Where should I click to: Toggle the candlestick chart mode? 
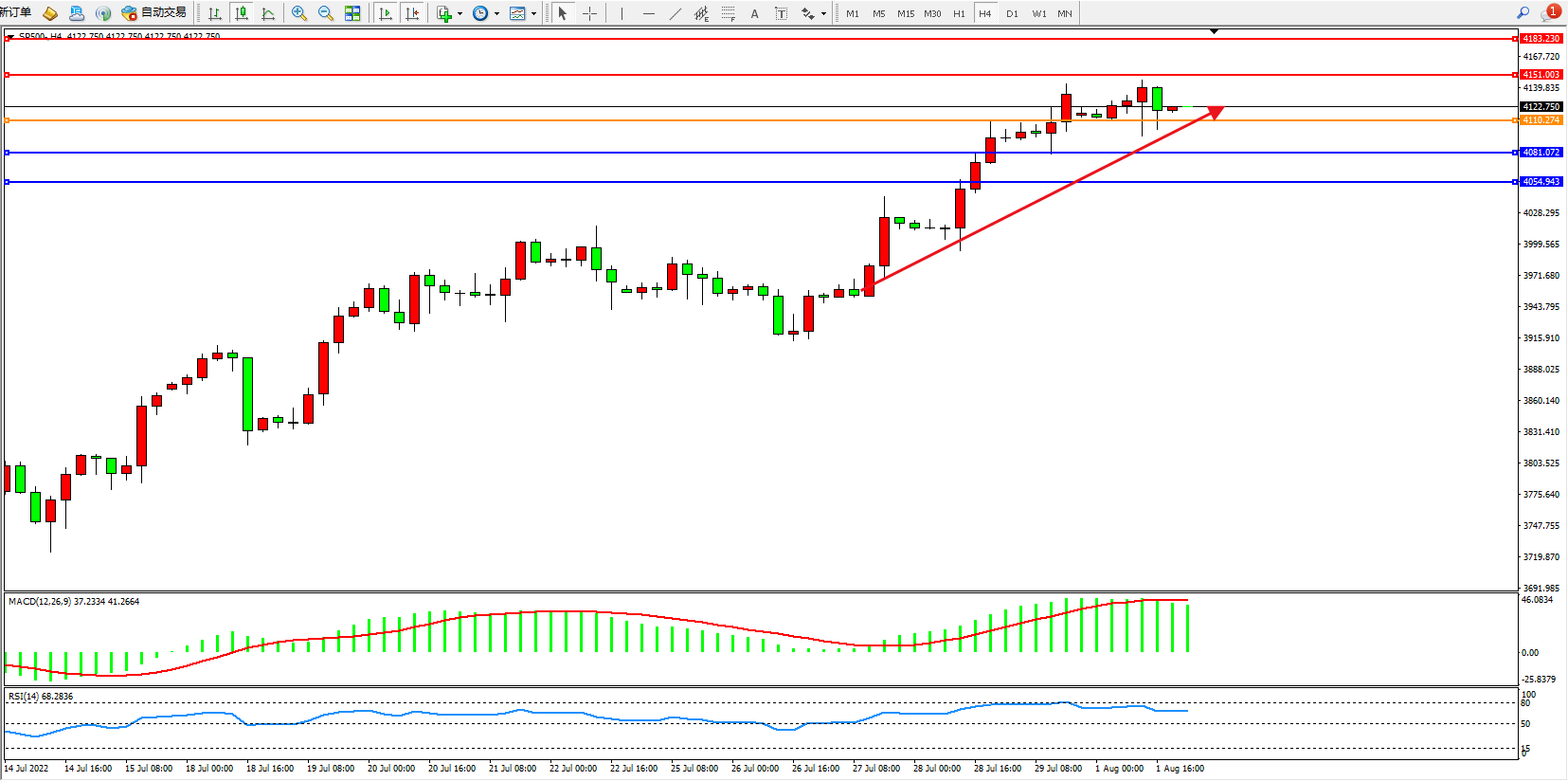point(242,13)
